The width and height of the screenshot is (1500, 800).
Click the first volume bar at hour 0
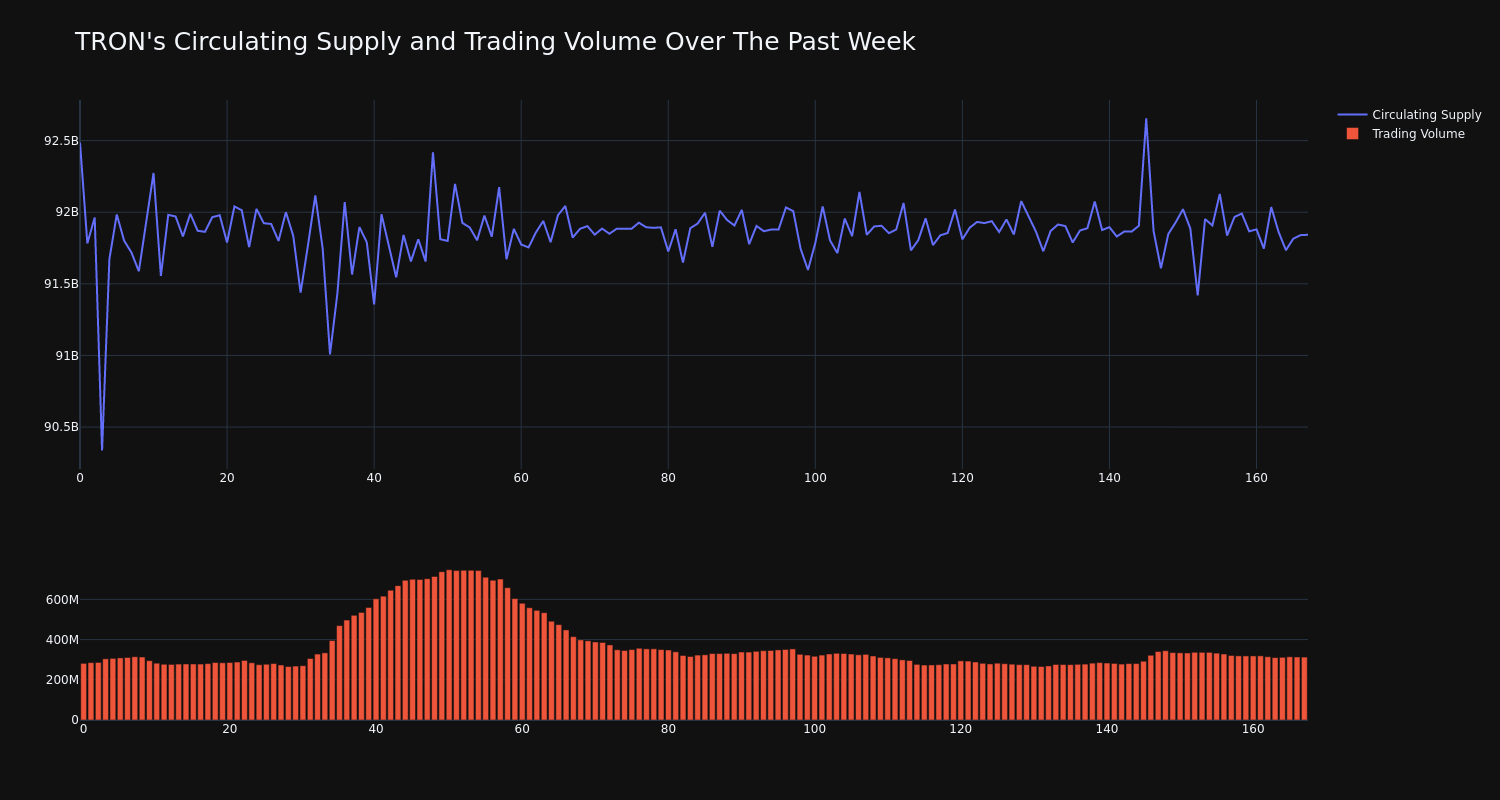pos(83,692)
